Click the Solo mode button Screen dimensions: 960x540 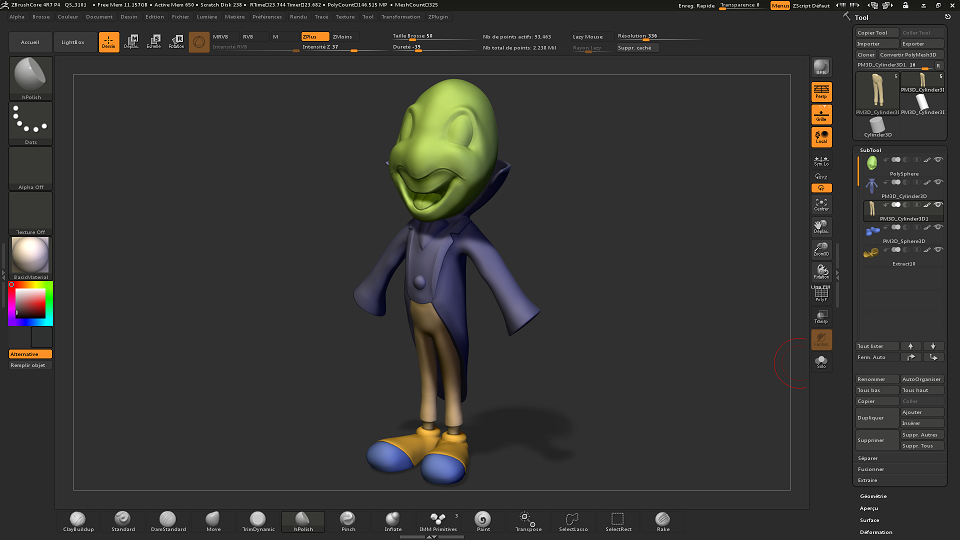tap(821, 362)
